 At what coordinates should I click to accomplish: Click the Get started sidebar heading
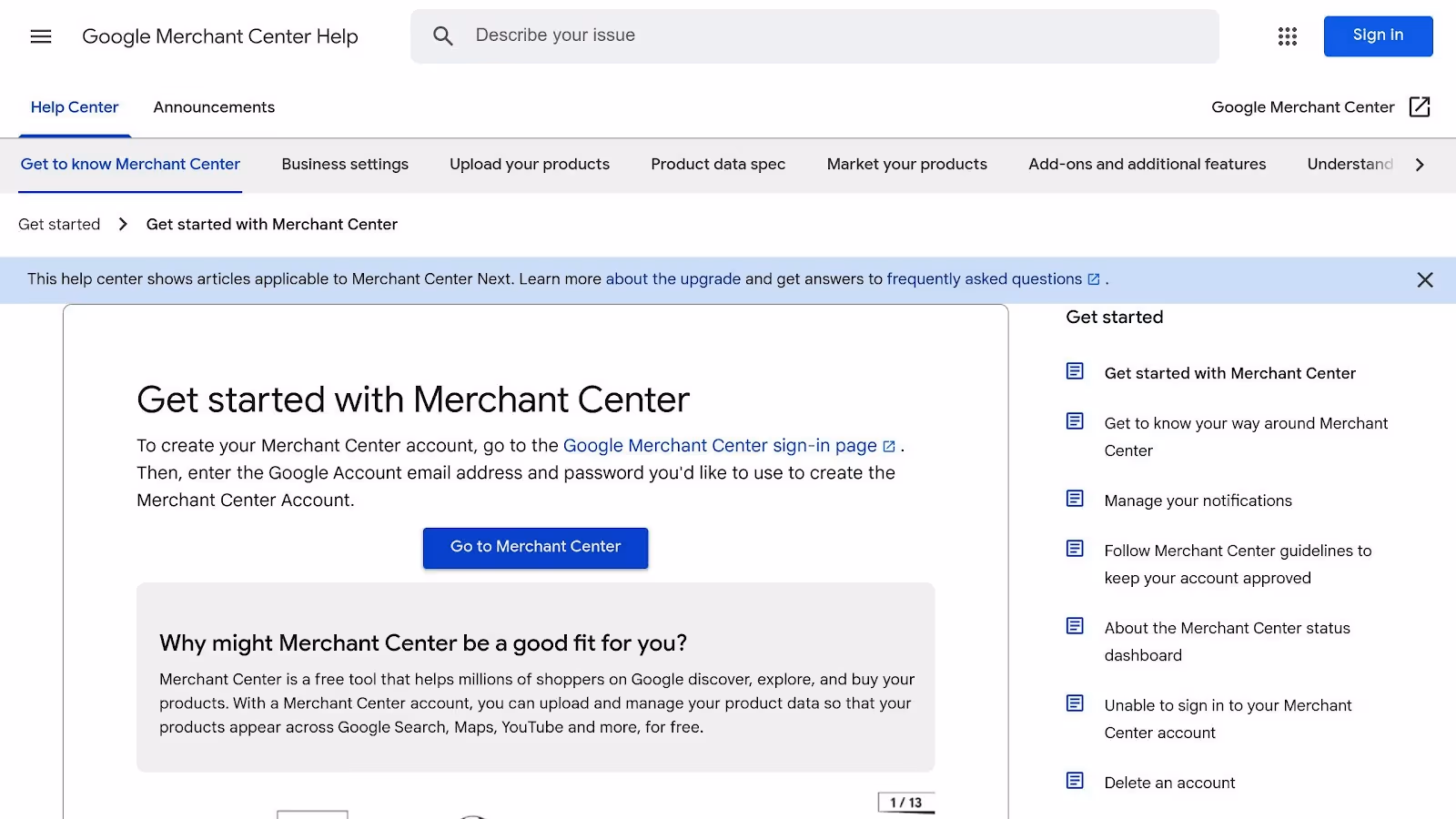(x=1114, y=317)
